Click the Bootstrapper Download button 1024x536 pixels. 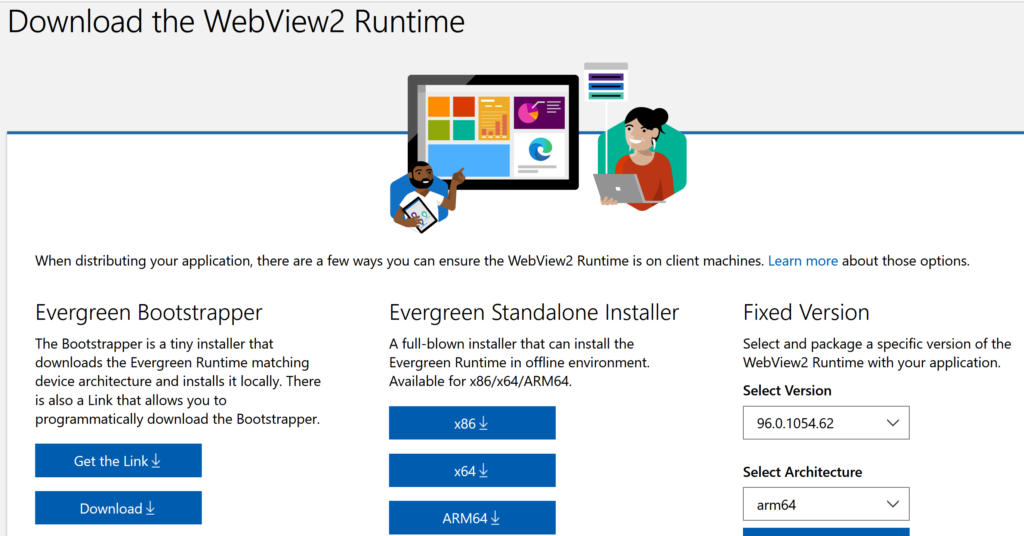coord(118,508)
